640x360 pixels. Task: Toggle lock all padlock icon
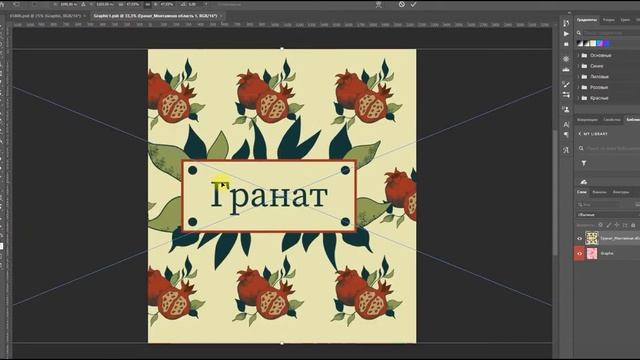point(633,225)
